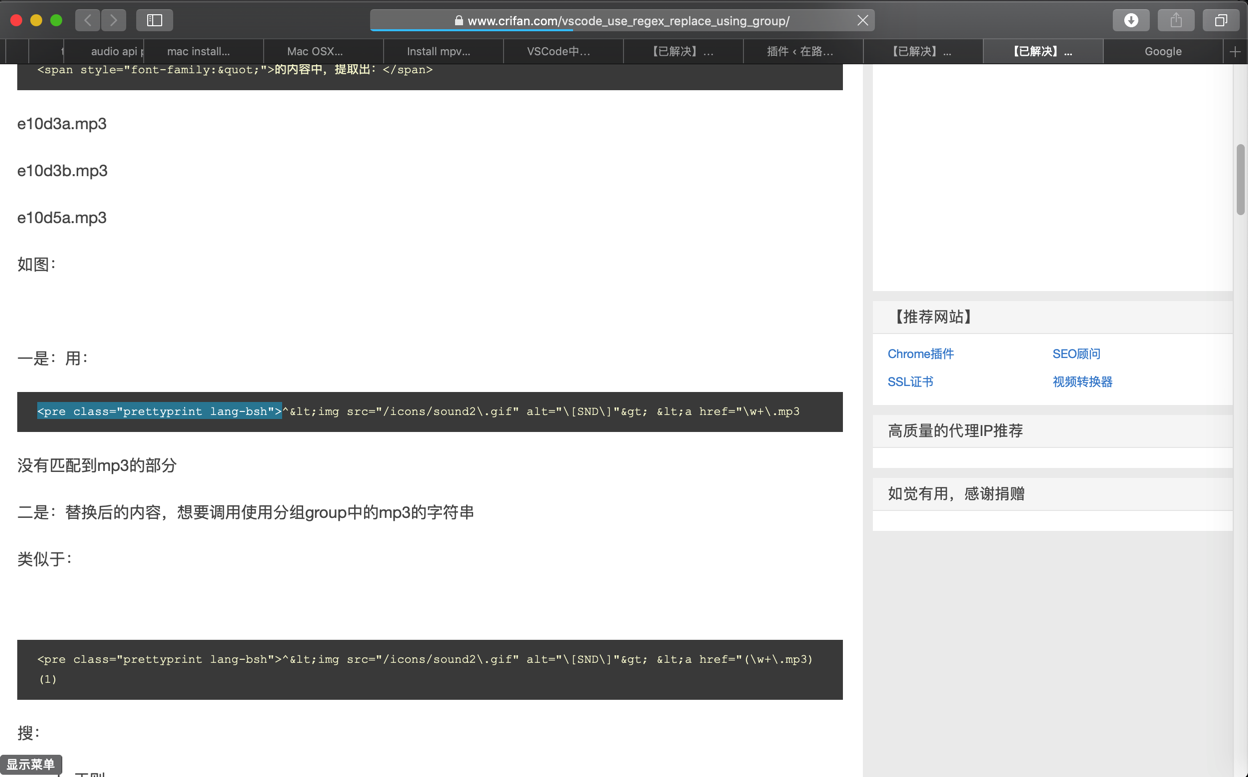Open the SEO顾问 link

click(1076, 354)
